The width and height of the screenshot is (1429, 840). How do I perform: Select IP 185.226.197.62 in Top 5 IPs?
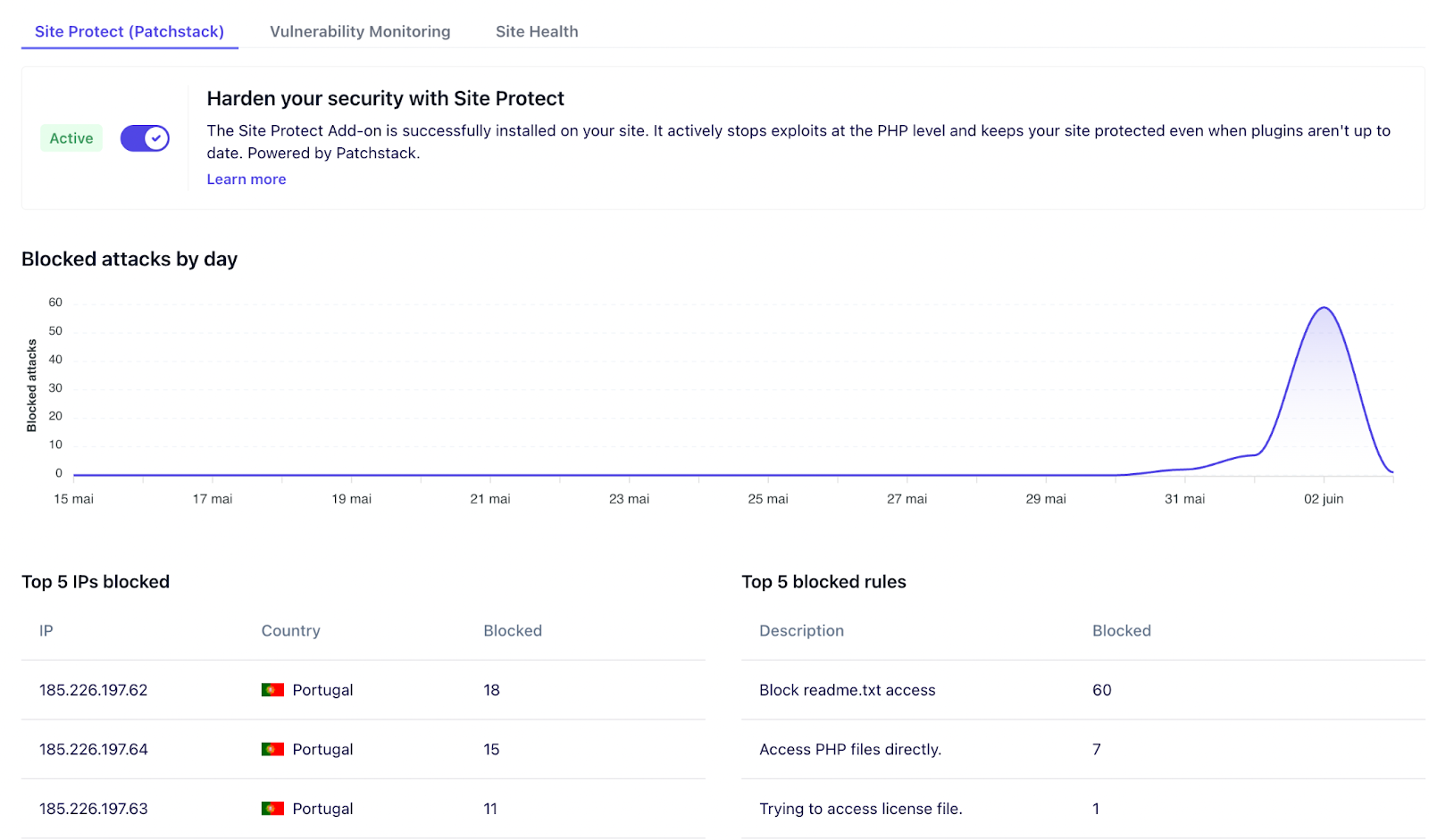click(x=93, y=689)
